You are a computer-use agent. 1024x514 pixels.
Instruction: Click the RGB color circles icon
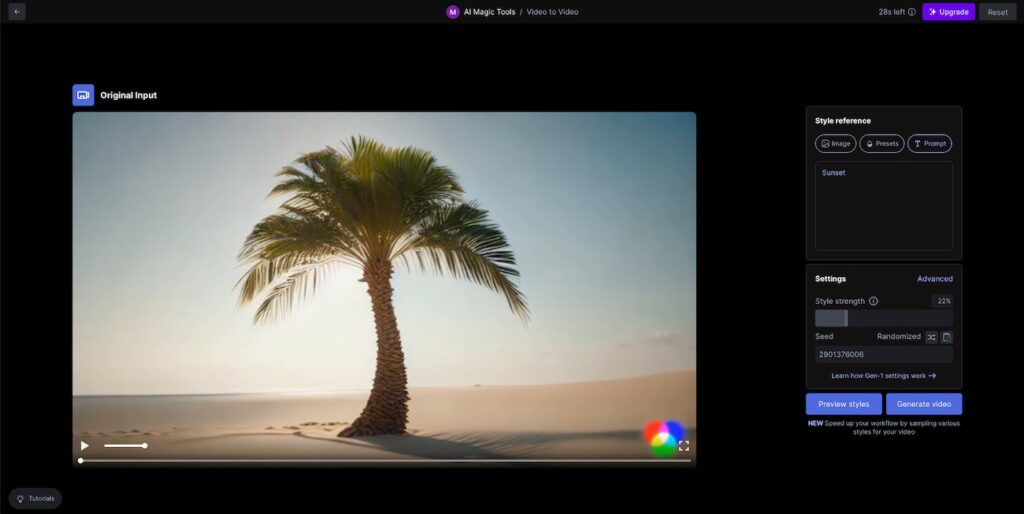tap(662, 436)
